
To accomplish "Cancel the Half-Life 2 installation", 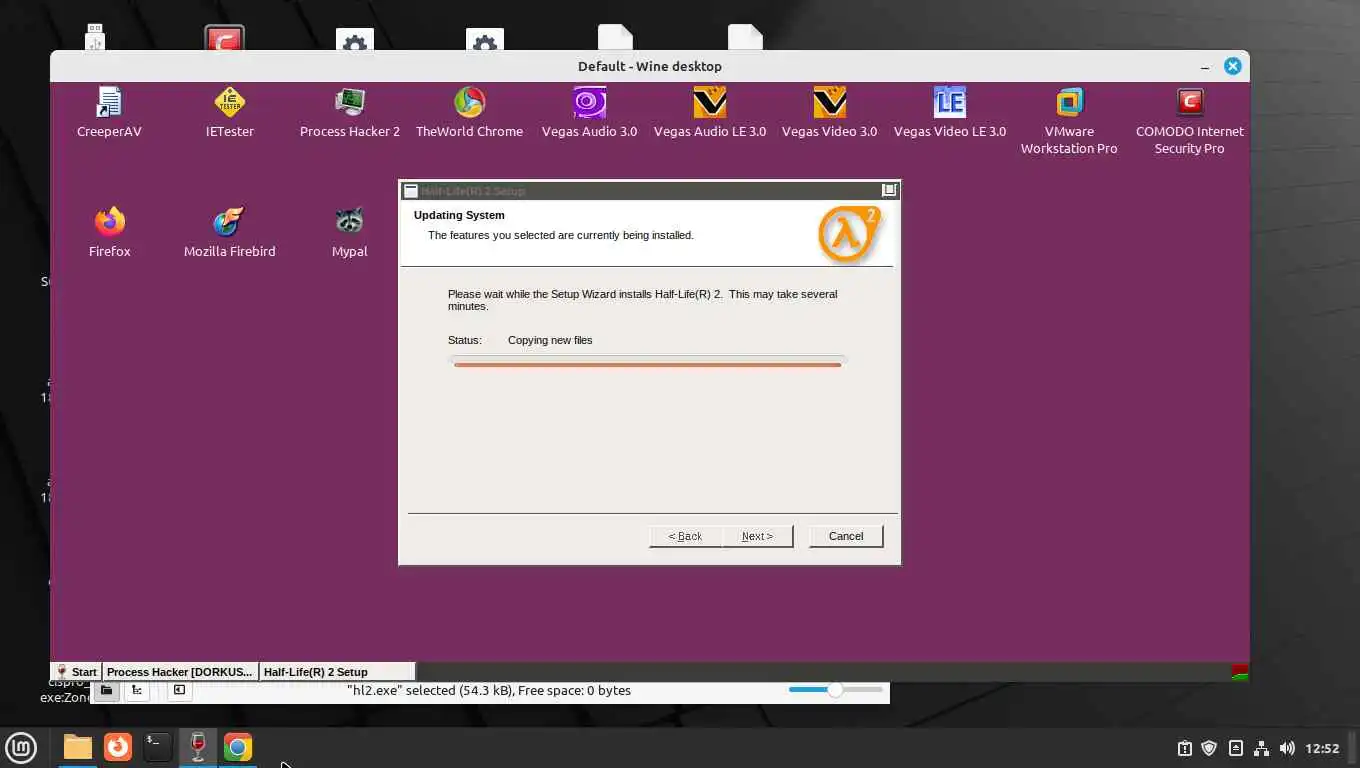I will point(846,536).
